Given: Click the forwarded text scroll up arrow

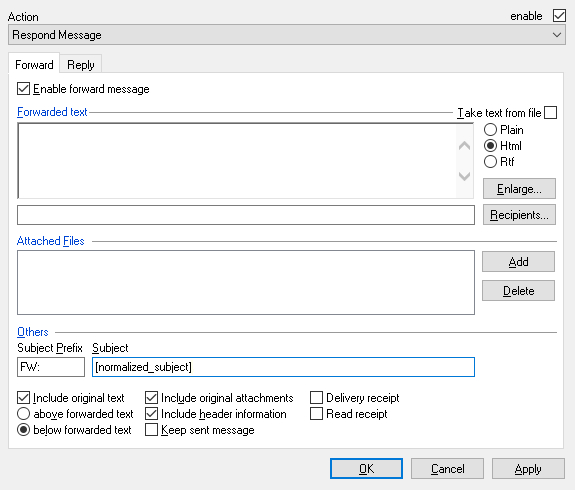Looking at the screenshot, I should click(465, 146).
